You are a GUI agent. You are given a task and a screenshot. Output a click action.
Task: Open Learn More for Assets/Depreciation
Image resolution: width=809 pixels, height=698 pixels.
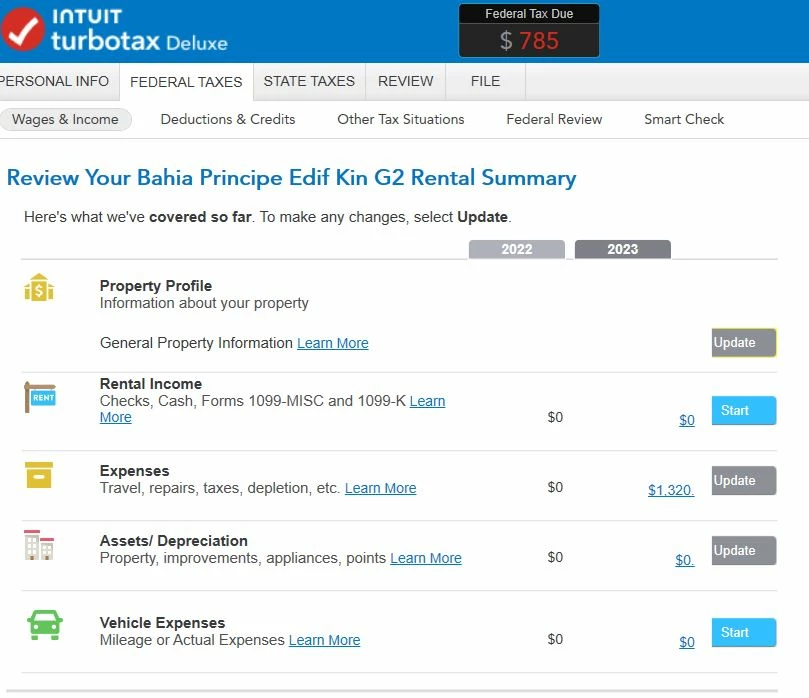click(426, 558)
